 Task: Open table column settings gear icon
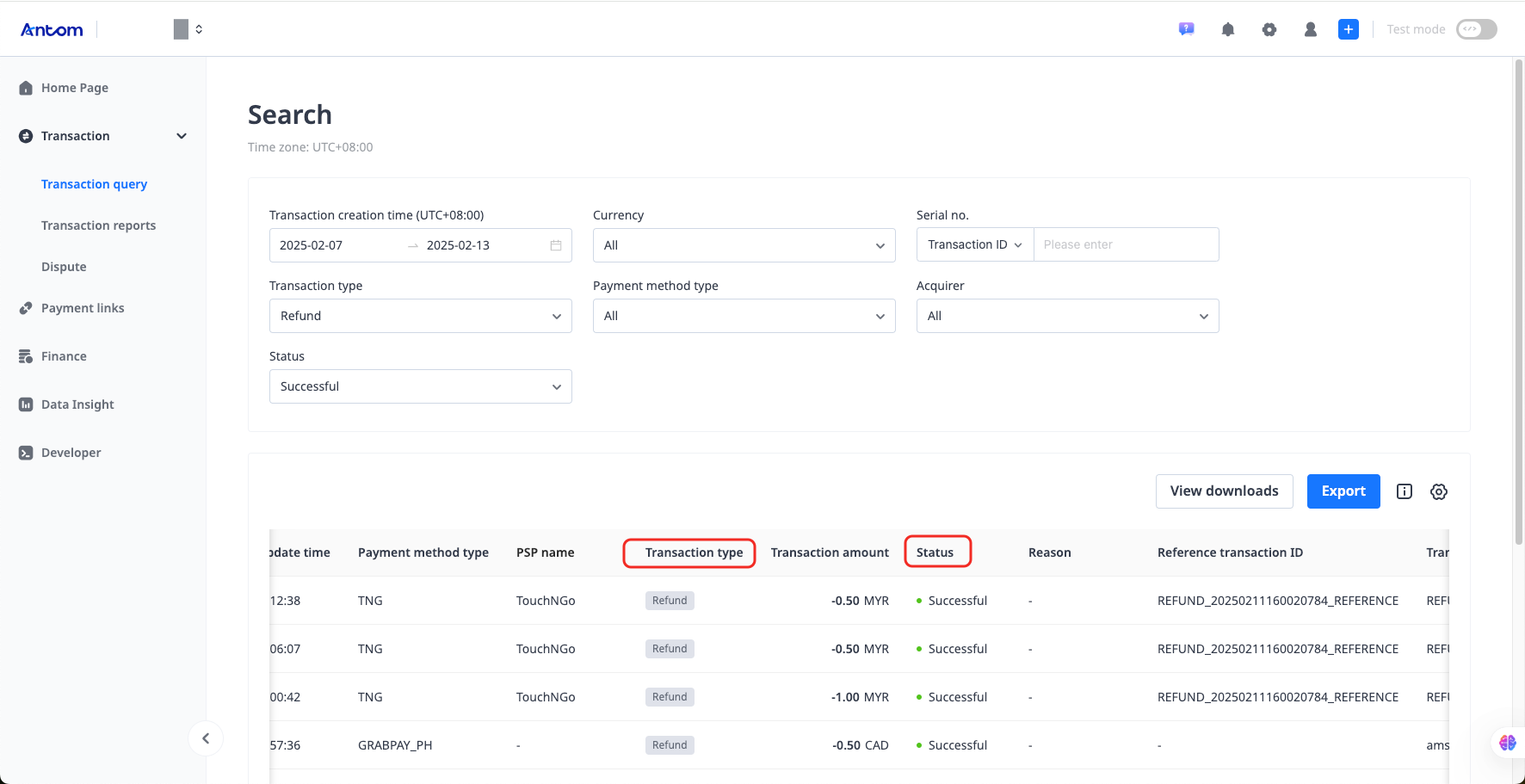coord(1439,491)
